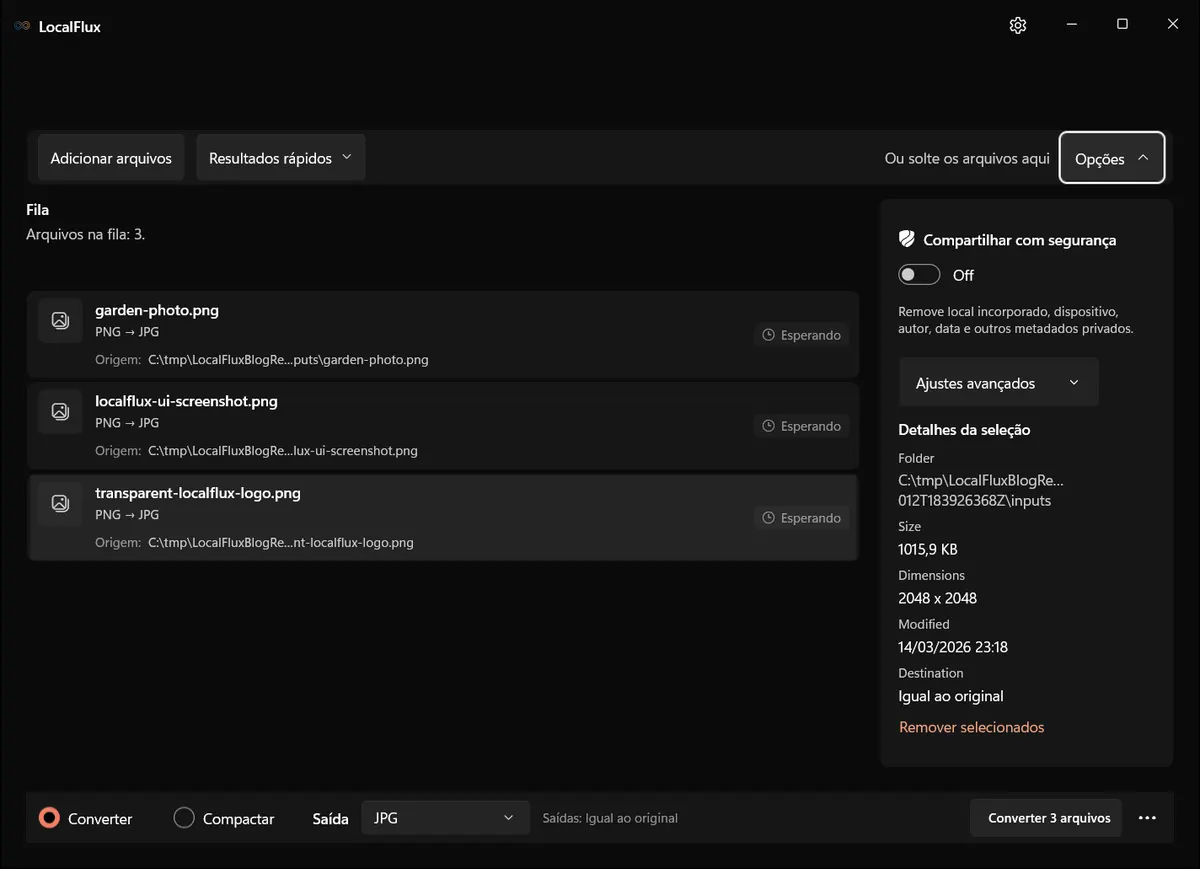Screen dimensions: 1200x869
Task: Click image icon beside localflux-ui-screenshot.png
Action: pos(60,411)
